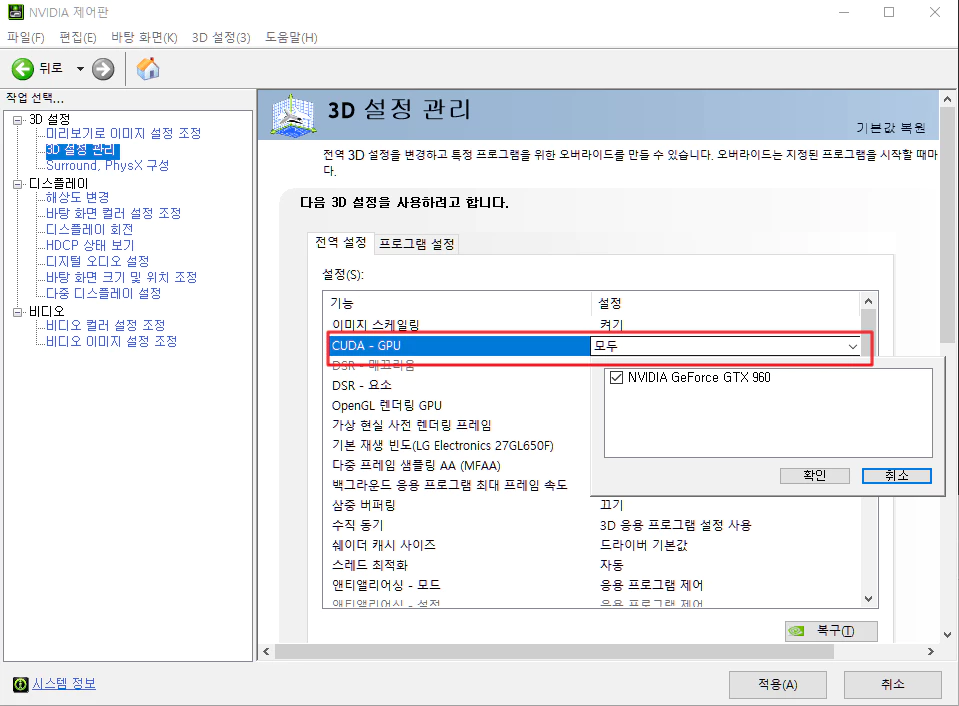The height and width of the screenshot is (706, 959).
Task: Select 비디오 이미지 설정 조정
Action: (111, 341)
